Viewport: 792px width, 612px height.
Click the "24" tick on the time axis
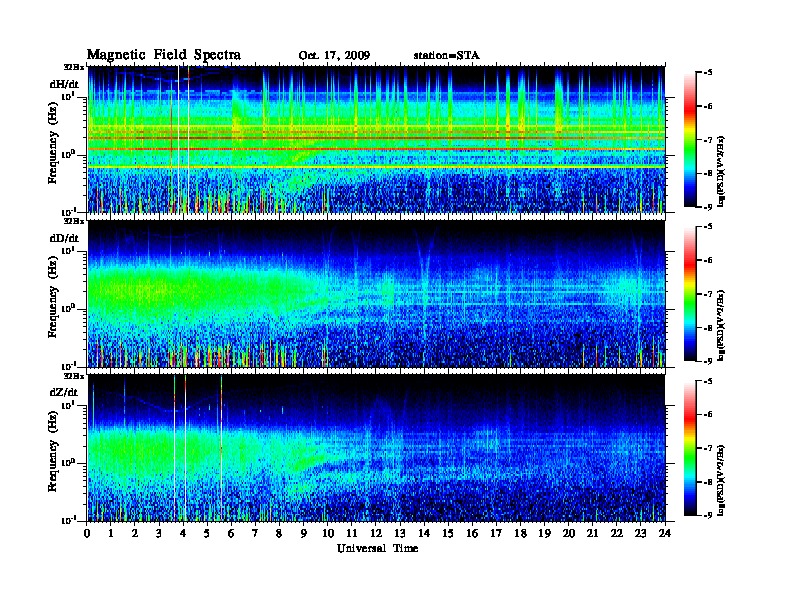pos(665,533)
